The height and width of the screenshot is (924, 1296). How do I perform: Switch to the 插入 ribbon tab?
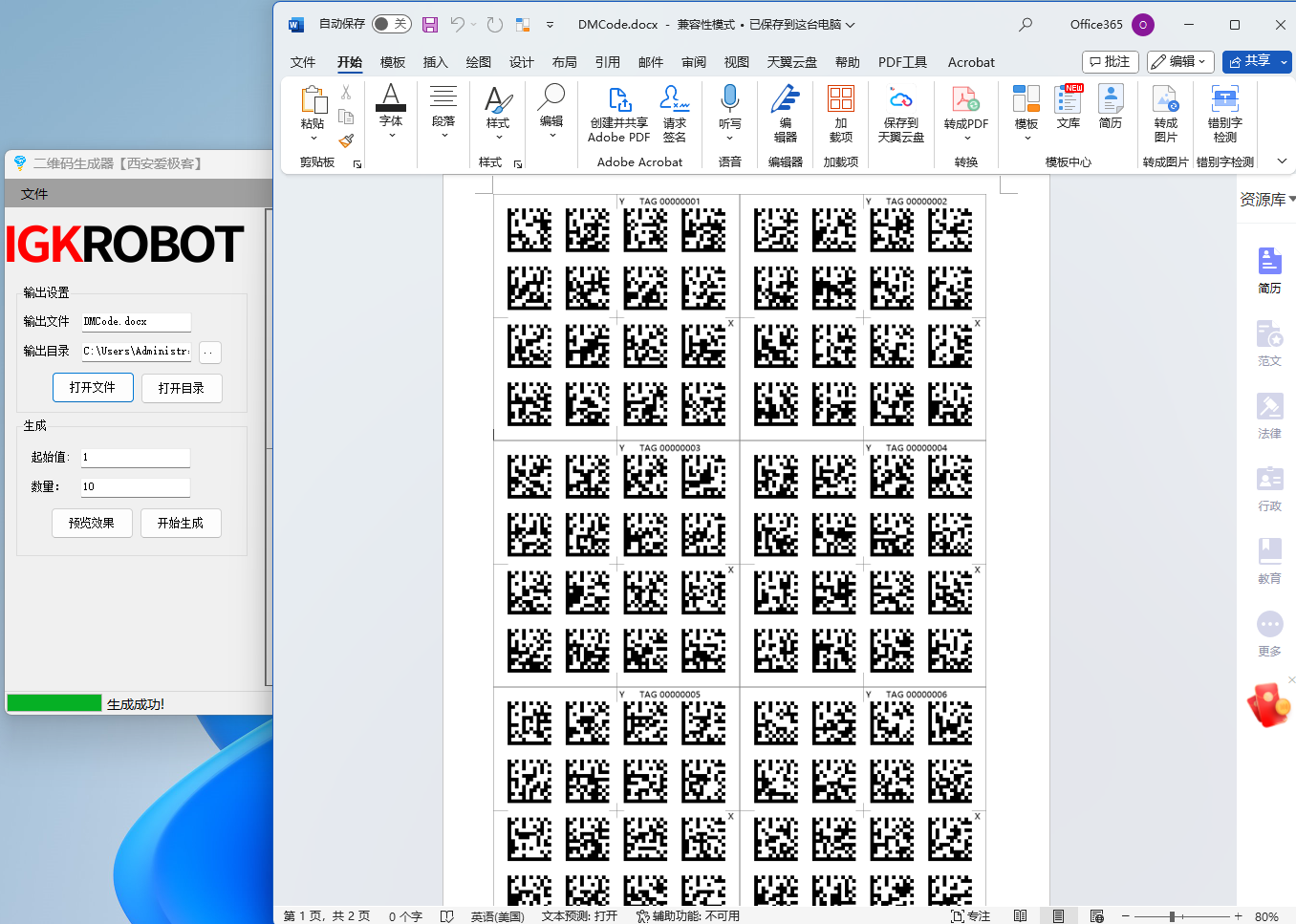pyautogui.click(x=435, y=62)
